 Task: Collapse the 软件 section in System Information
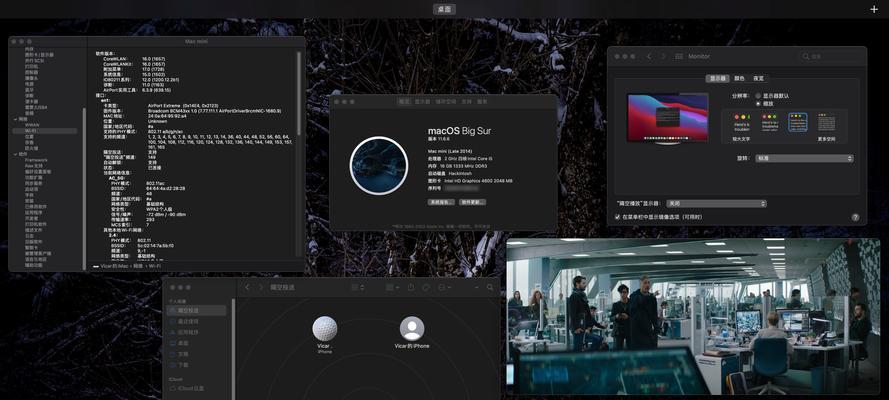pos(15,154)
